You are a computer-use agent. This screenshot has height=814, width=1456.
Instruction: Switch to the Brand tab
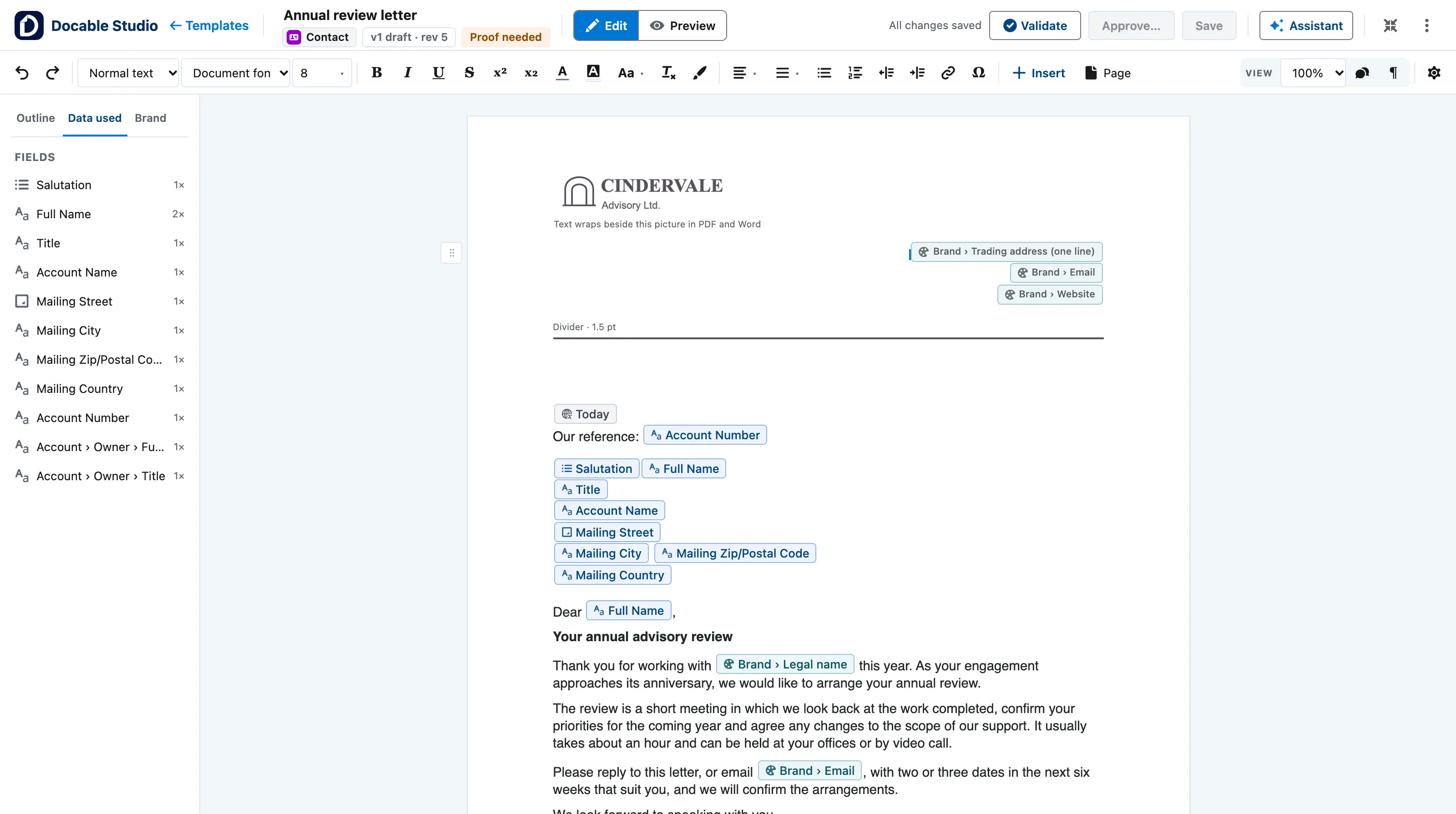point(150,118)
